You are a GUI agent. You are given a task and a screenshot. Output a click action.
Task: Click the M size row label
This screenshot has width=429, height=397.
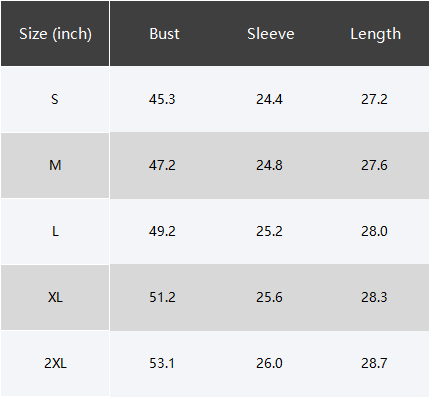[x=55, y=165]
